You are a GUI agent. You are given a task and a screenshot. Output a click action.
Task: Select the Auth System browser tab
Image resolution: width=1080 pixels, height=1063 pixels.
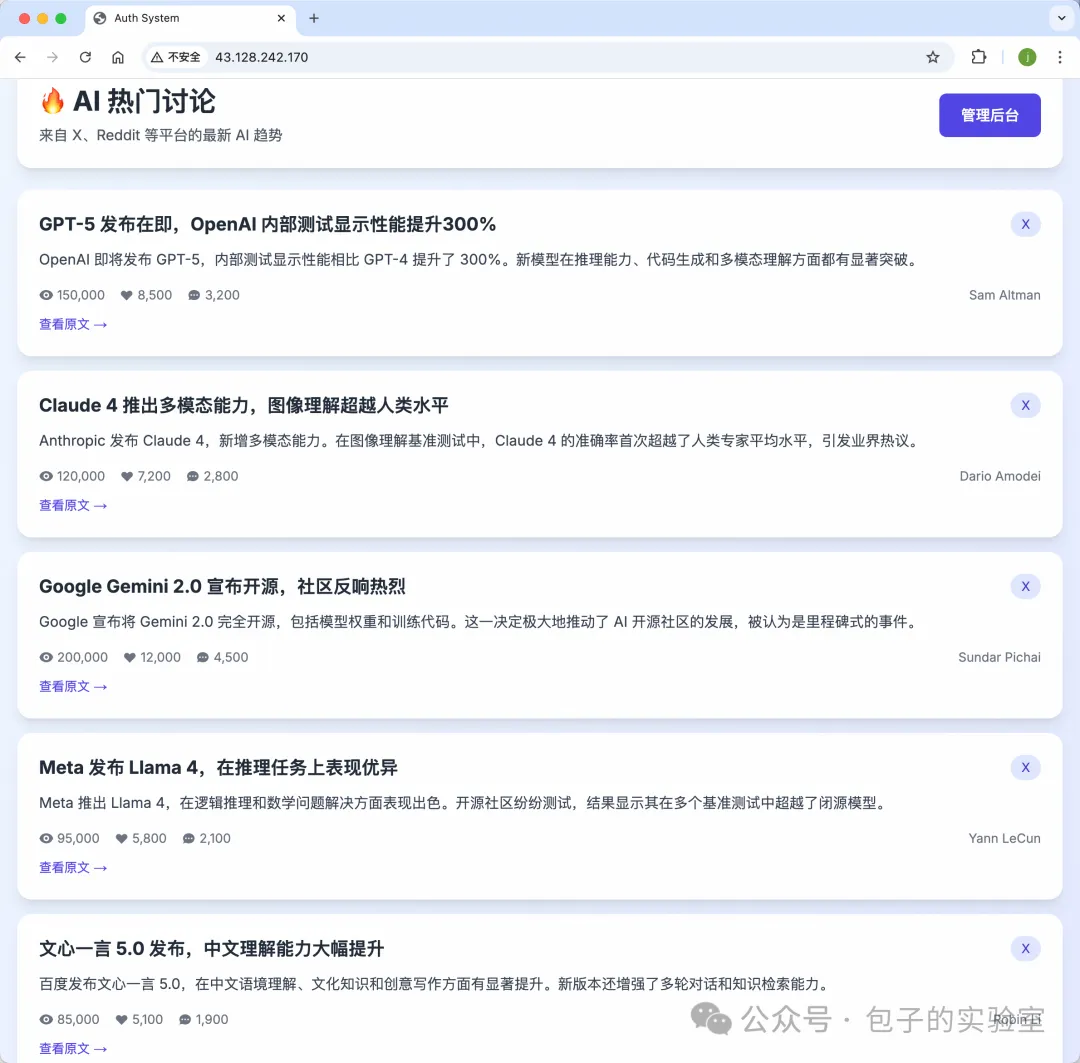191,19
